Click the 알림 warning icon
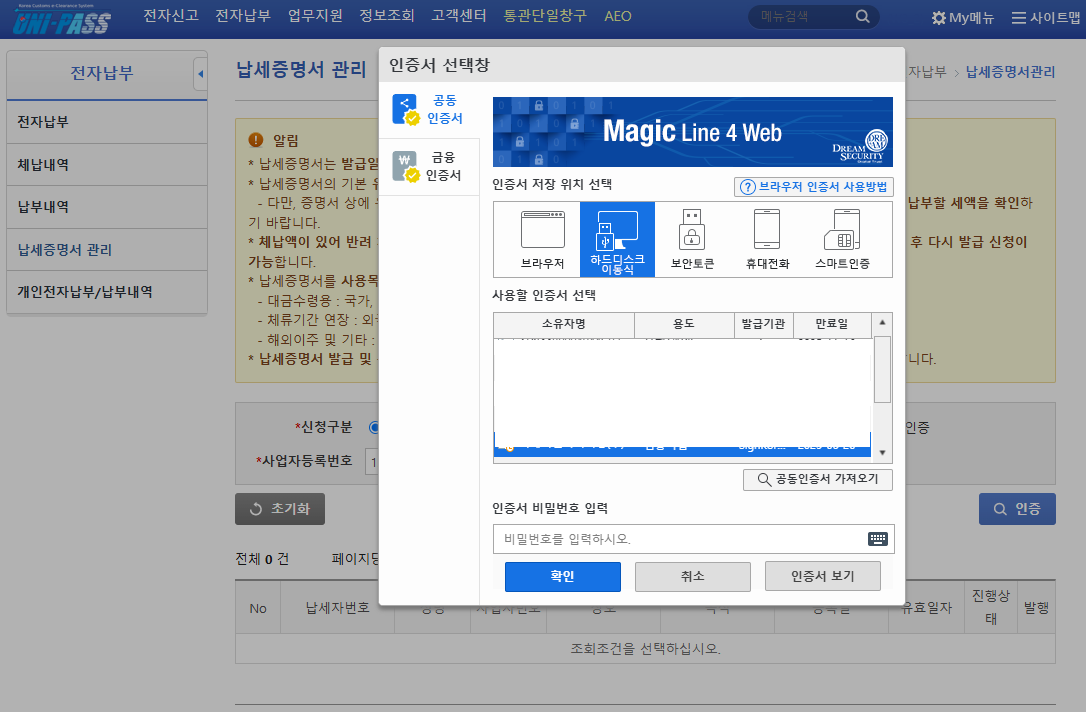1086x712 pixels. click(x=256, y=140)
